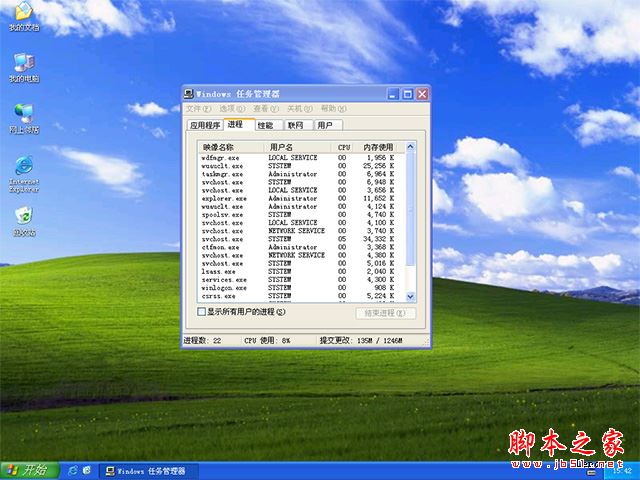Viewport: 640px width, 480px height.
Task: Switch to the 性能 tab
Action: (269, 125)
